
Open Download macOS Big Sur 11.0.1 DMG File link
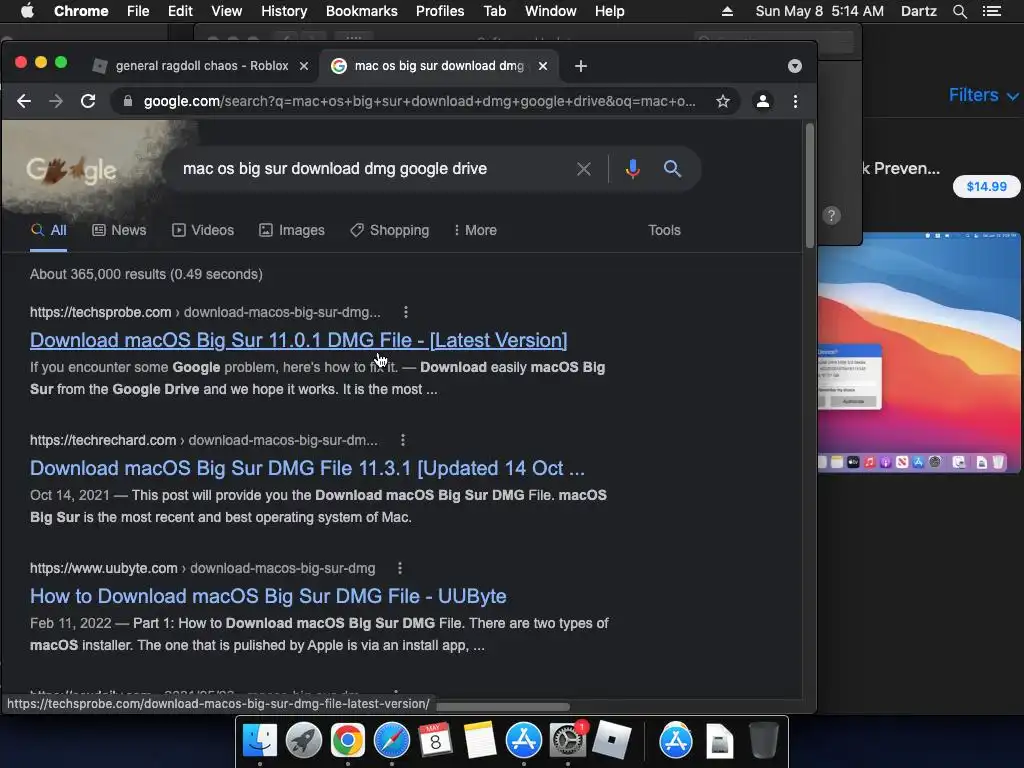[298, 340]
